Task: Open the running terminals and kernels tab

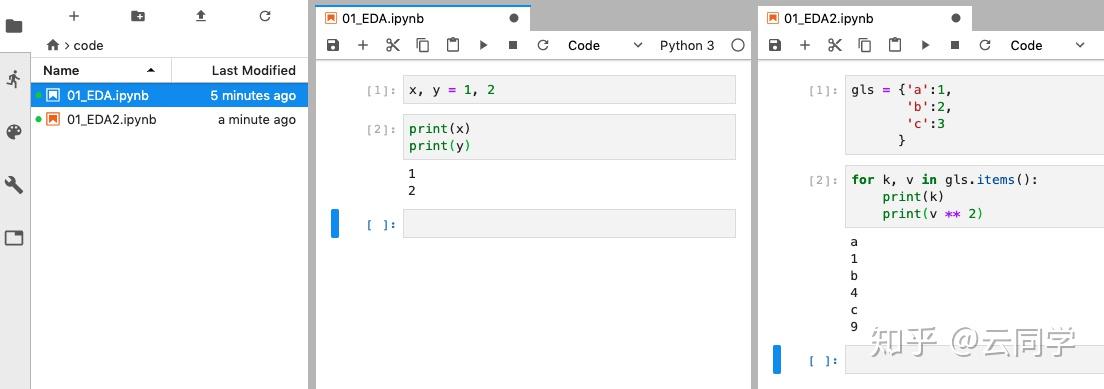Action: click(x=13, y=78)
